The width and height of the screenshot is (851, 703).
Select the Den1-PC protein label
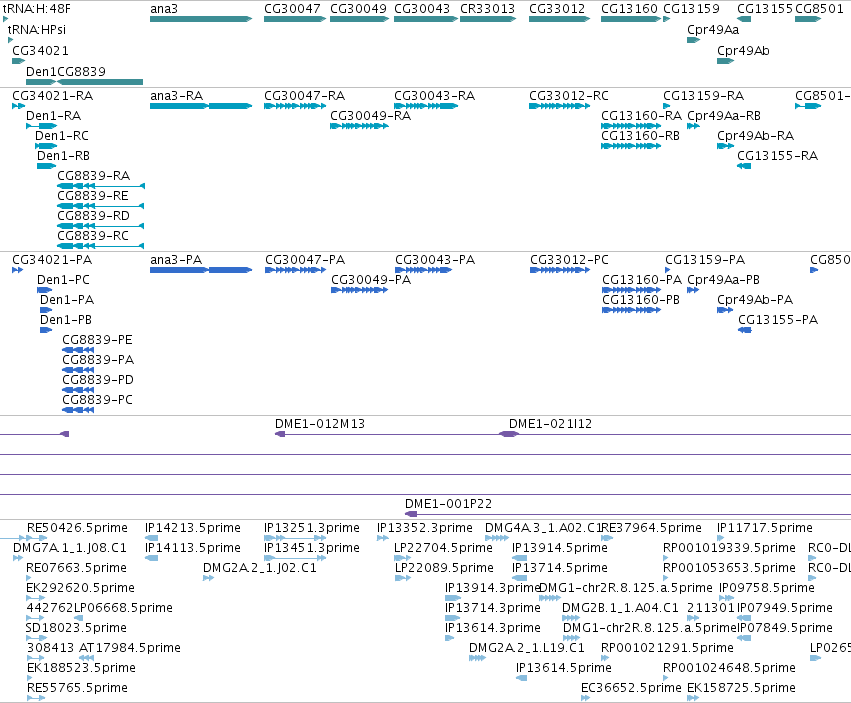(x=63, y=280)
